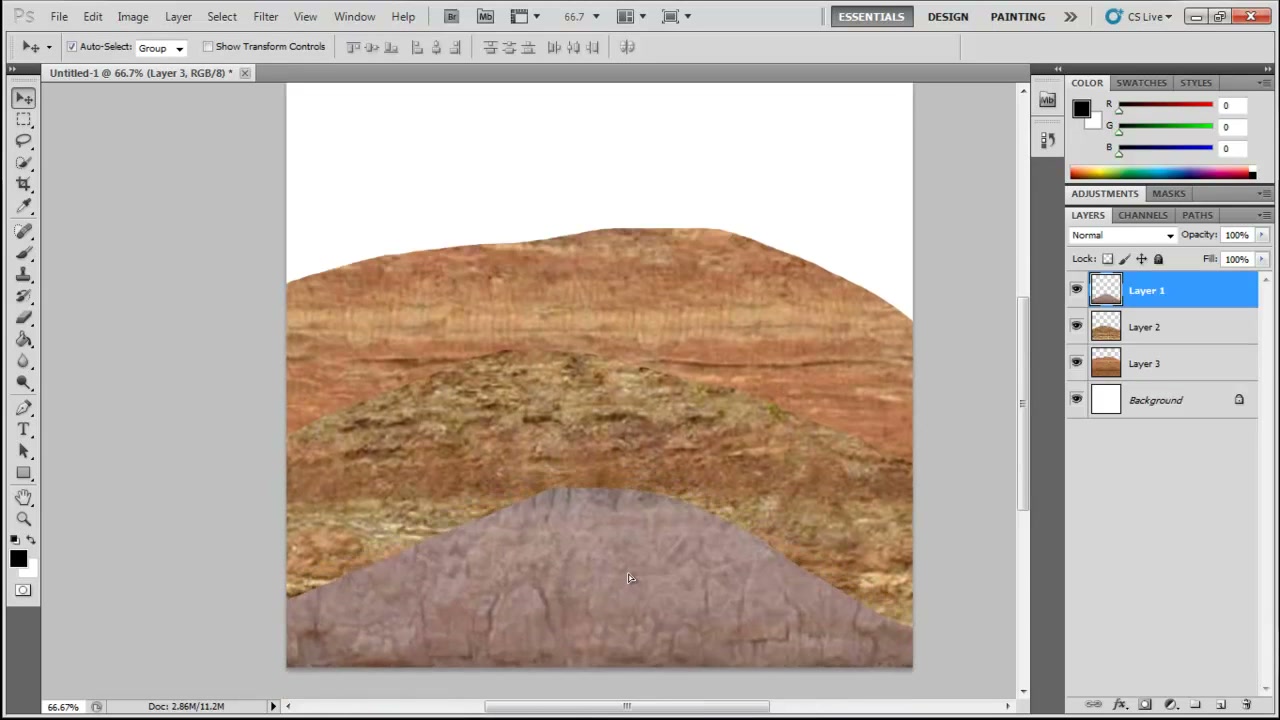
Task: Create a new layer group
Action: 1196,705
